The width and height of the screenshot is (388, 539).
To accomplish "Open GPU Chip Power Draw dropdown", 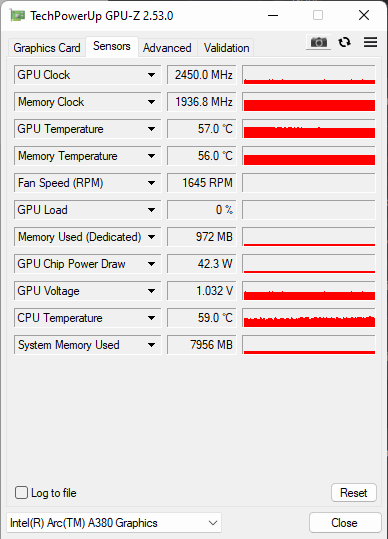I will pos(151,264).
